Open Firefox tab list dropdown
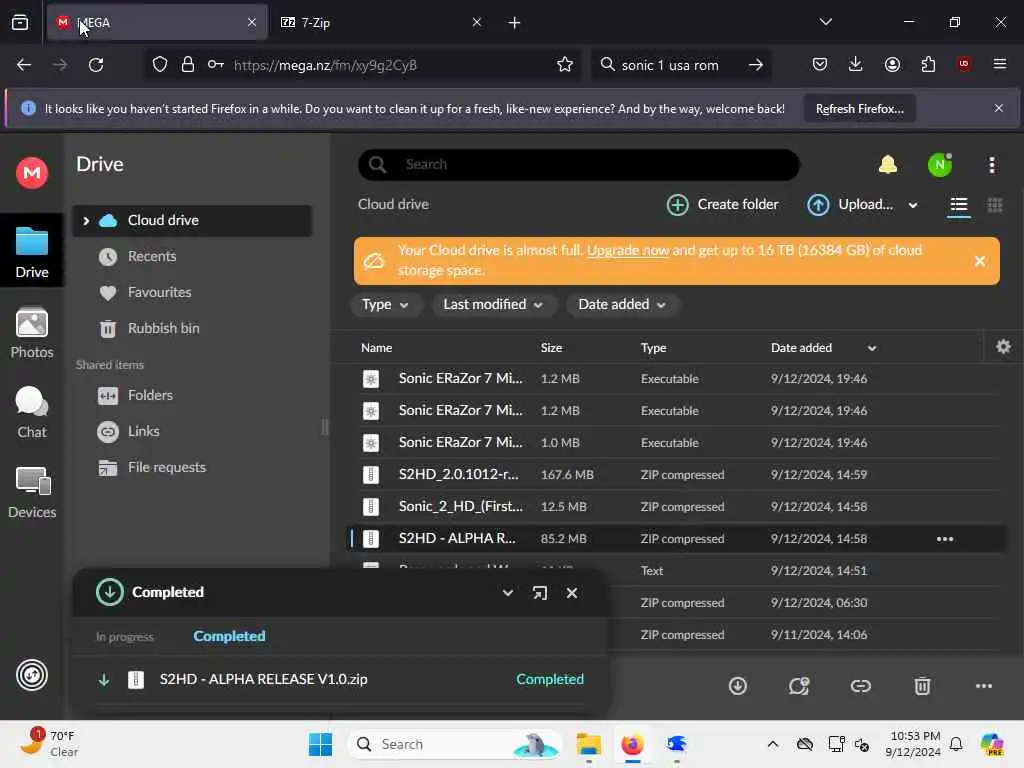This screenshot has width=1024, height=768. click(825, 22)
